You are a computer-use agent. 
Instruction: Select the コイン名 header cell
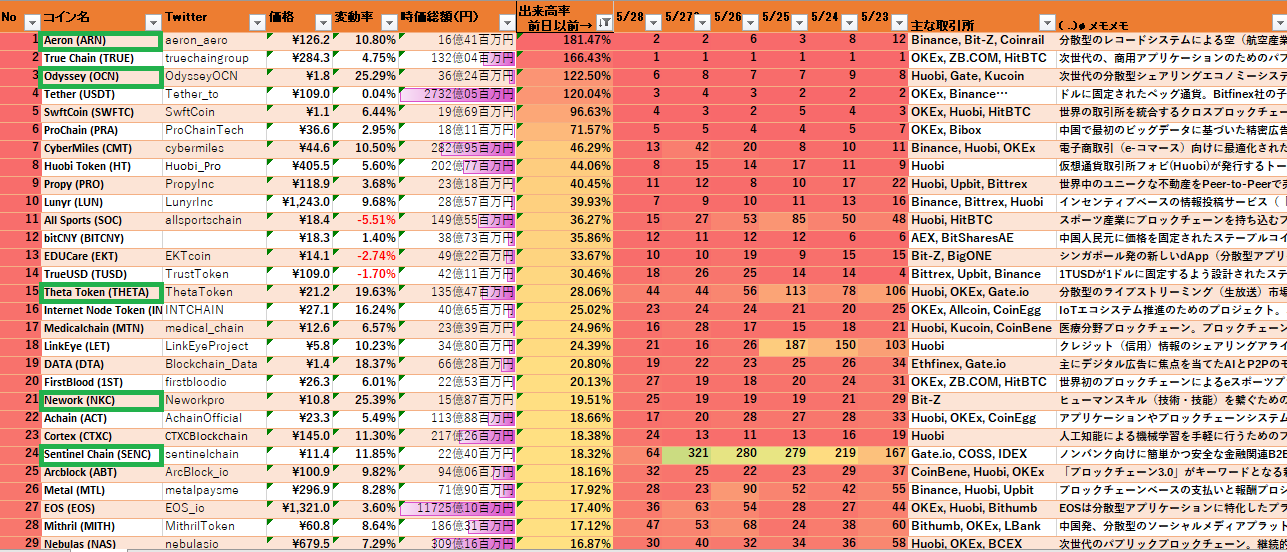point(90,18)
